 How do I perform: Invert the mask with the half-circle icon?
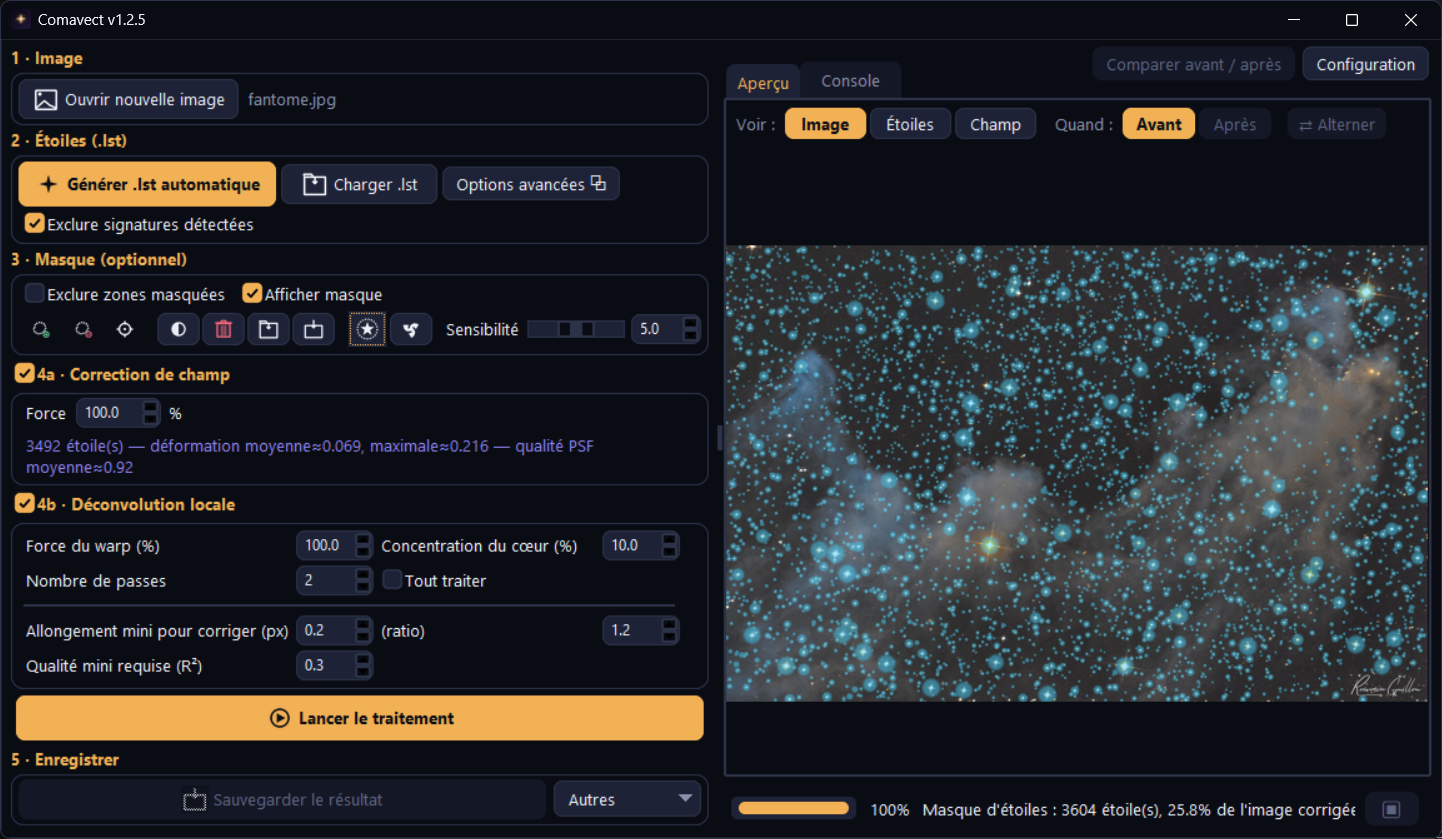click(x=179, y=329)
